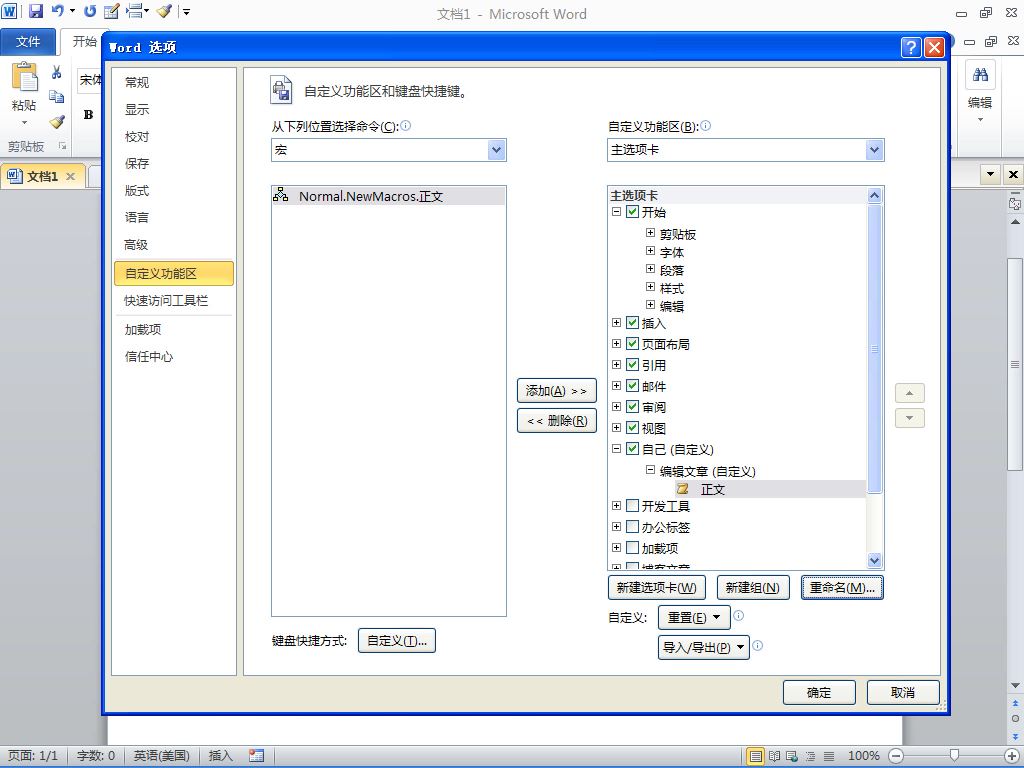Click the << 删除 button
This screenshot has width=1024, height=768.
point(556,421)
